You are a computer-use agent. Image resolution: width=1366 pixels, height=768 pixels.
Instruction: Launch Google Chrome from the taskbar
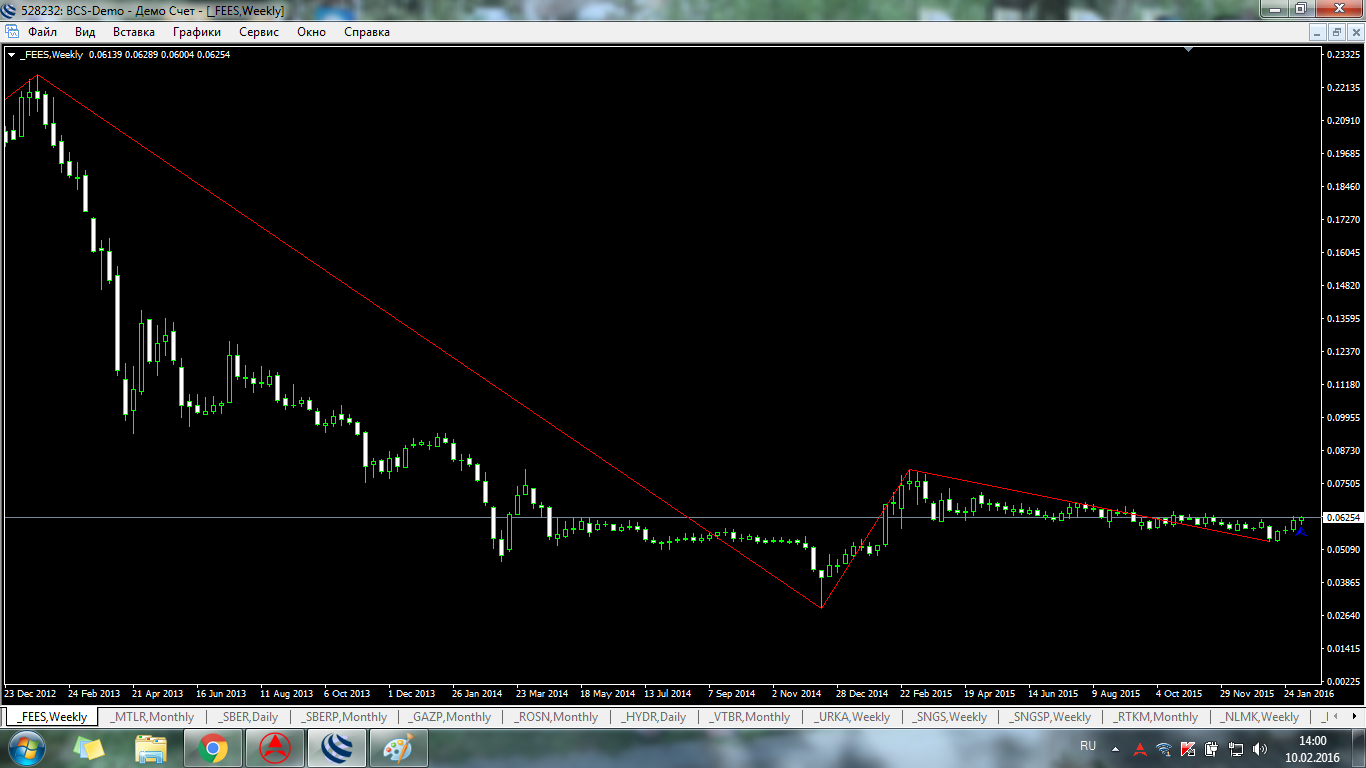pos(212,748)
